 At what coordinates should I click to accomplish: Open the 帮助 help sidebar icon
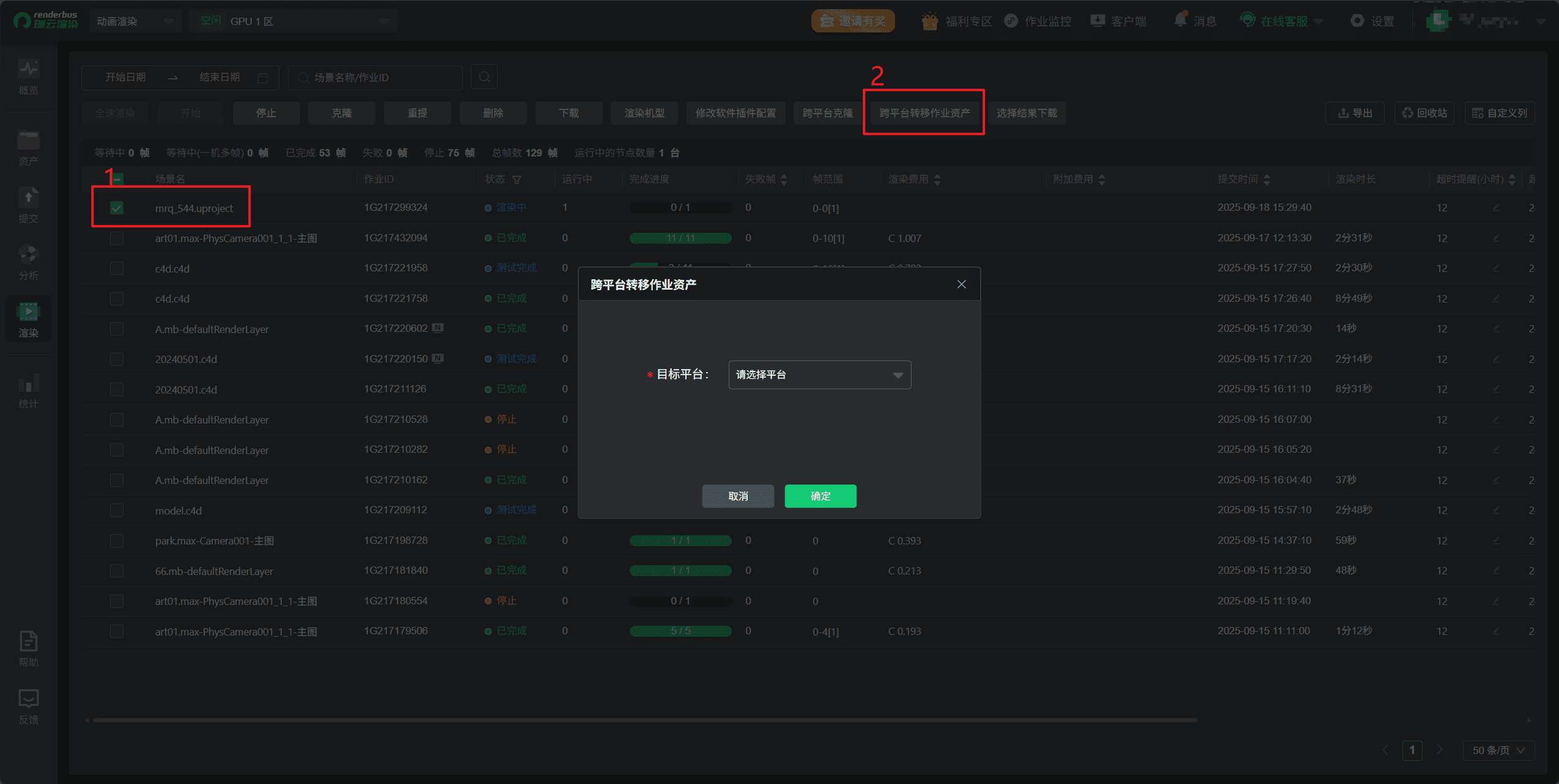coord(28,649)
